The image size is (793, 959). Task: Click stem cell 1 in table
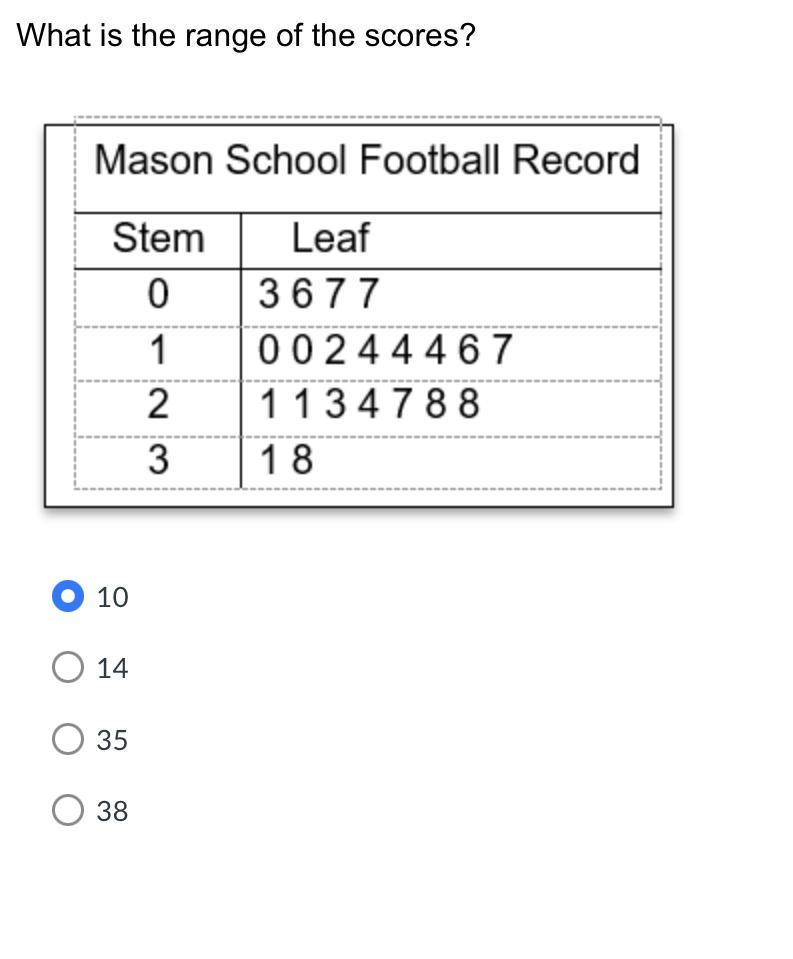[158, 351]
